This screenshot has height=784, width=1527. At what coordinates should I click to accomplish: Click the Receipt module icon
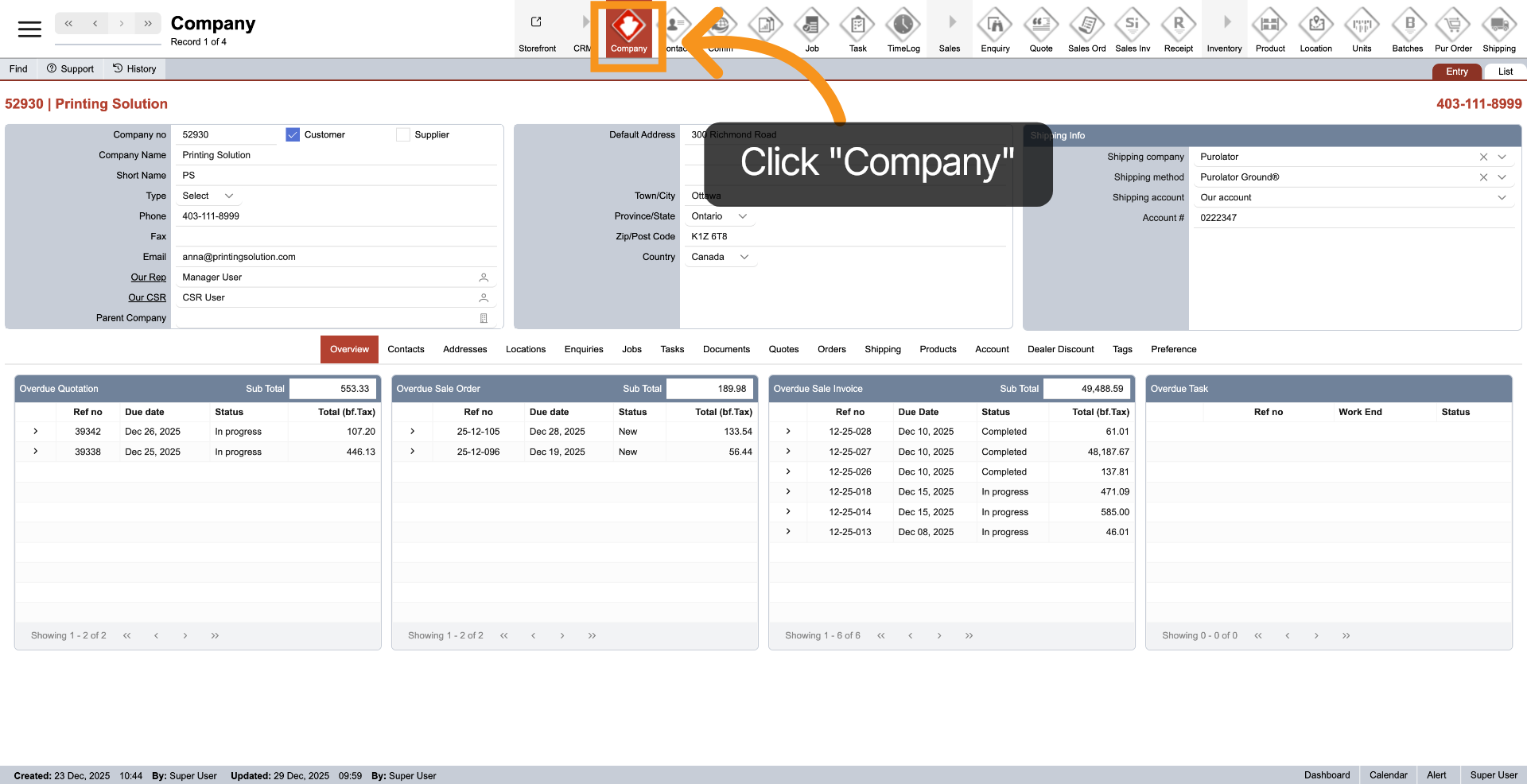(1178, 30)
